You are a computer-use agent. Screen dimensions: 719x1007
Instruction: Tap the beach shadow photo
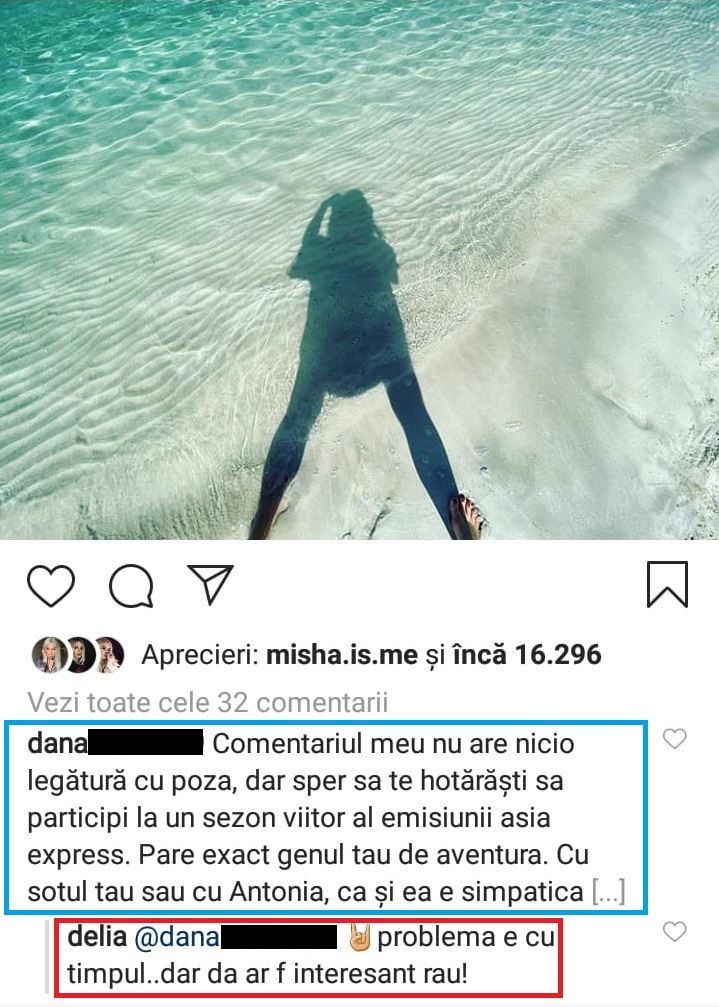(x=360, y=270)
